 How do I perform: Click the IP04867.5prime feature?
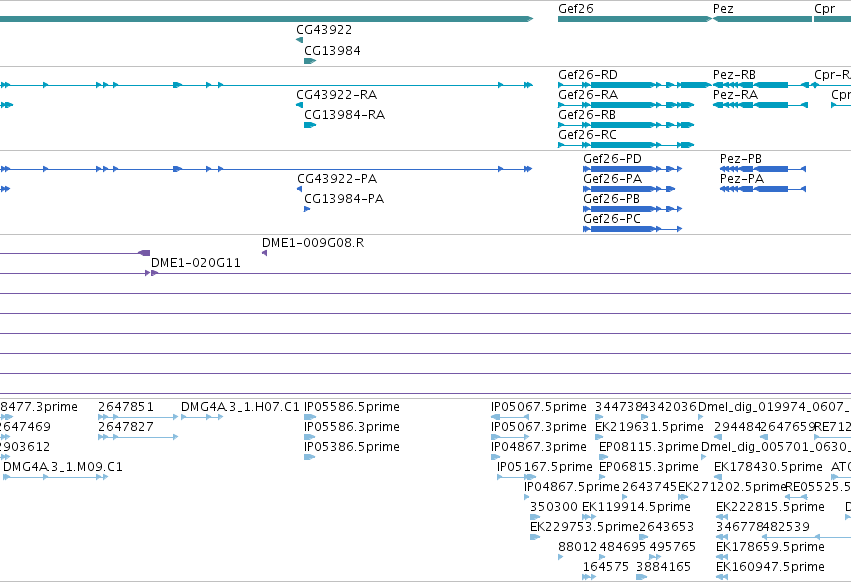526,497
